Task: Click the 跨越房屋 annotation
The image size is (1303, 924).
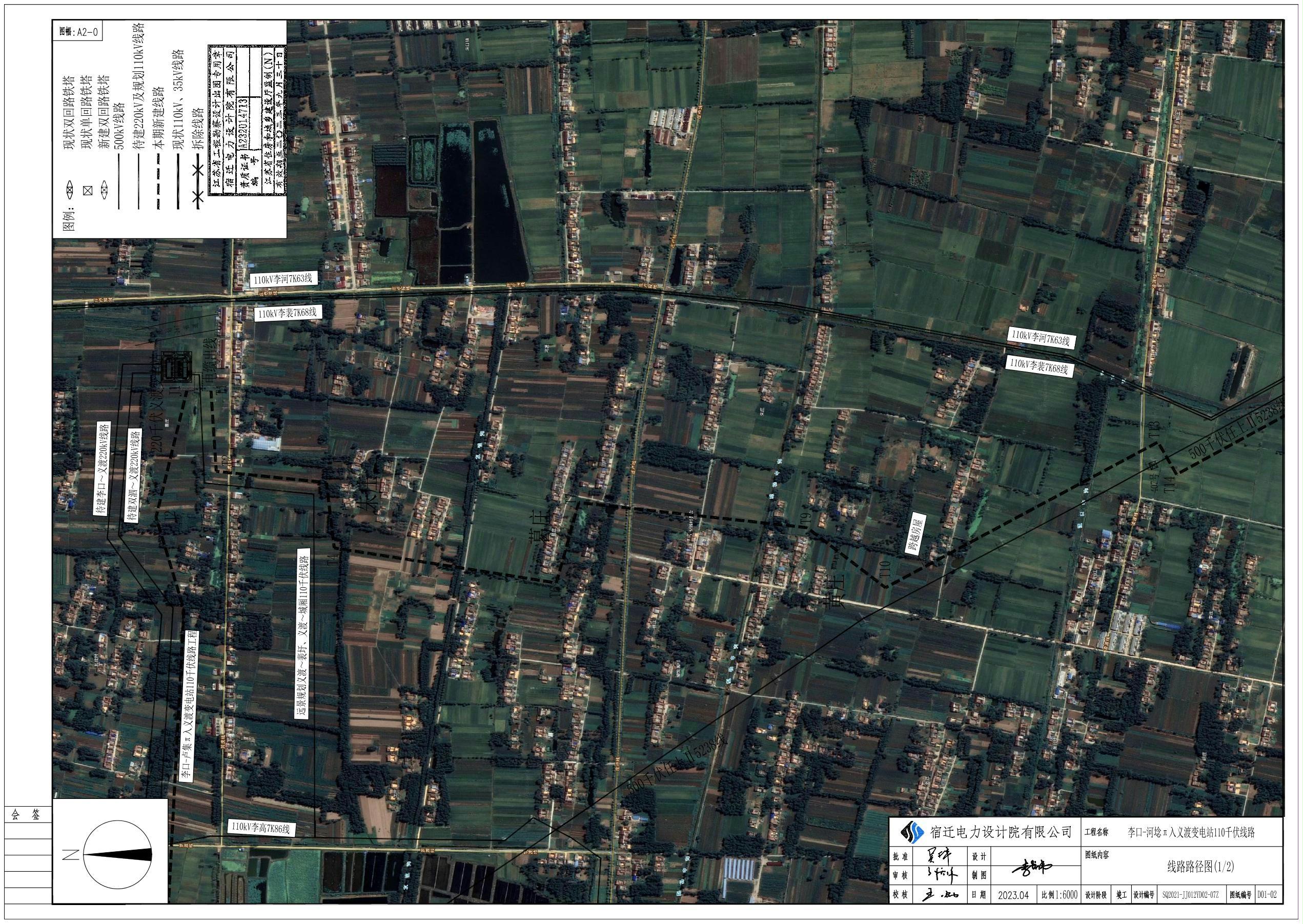Action: point(915,533)
